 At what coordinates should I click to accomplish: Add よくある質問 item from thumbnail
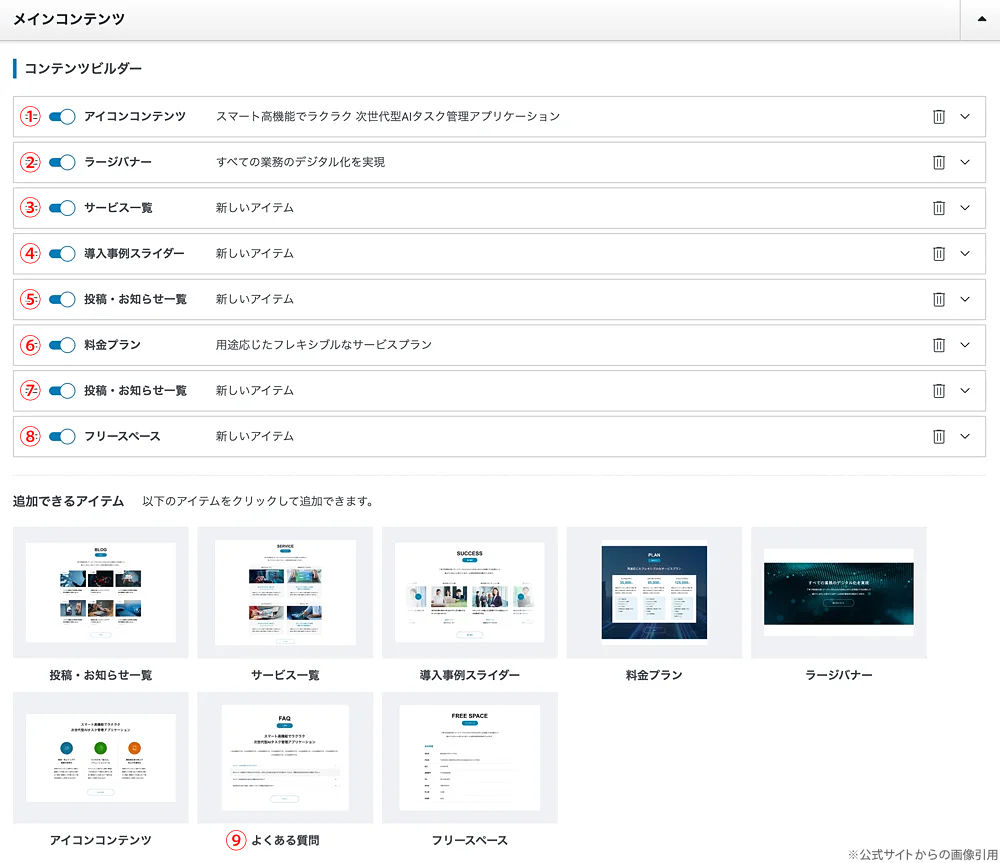(x=285, y=757)
